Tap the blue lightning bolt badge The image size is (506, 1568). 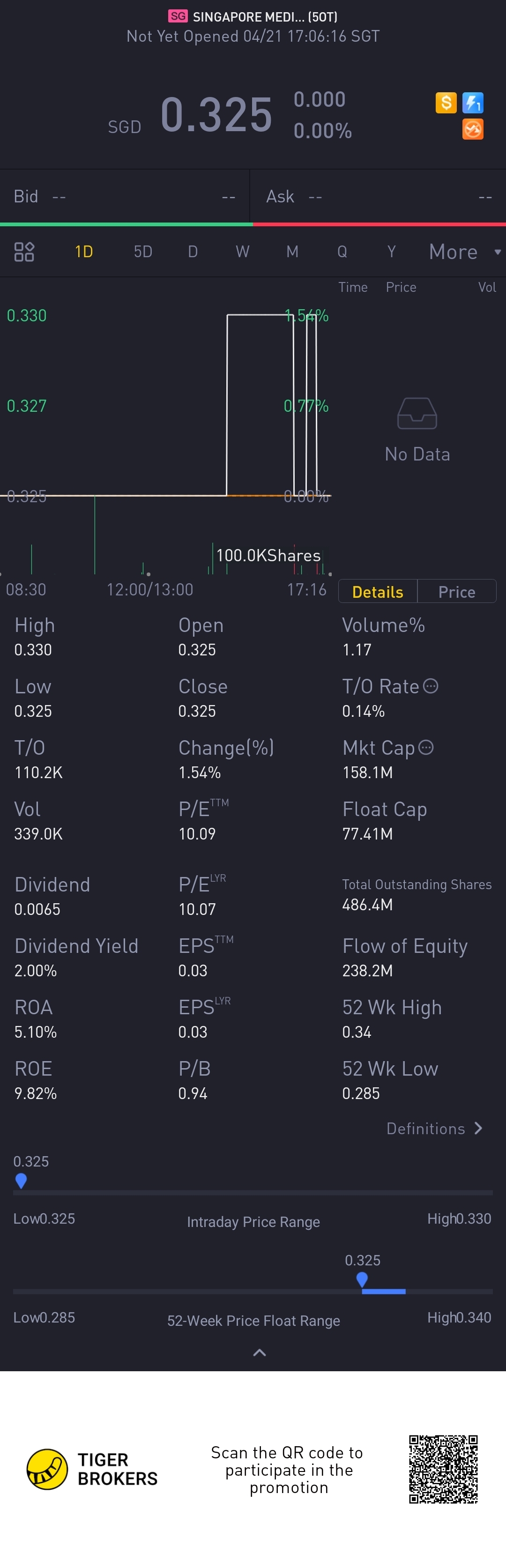473,102
